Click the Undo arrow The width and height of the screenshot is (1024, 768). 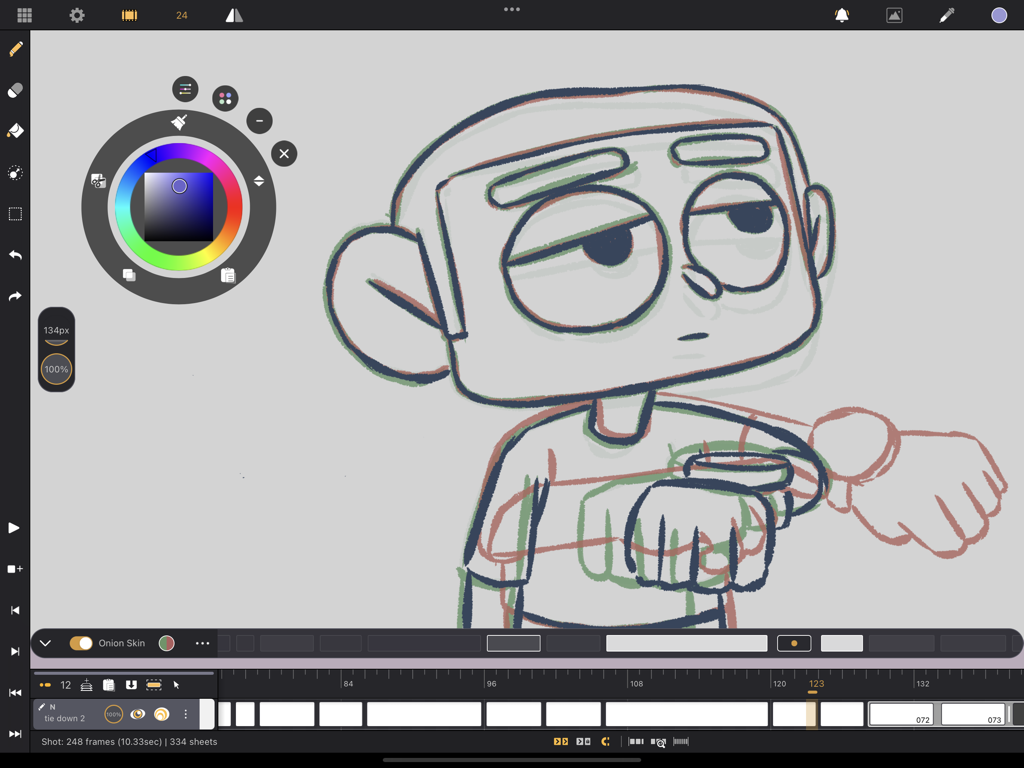tap(15, 254)
